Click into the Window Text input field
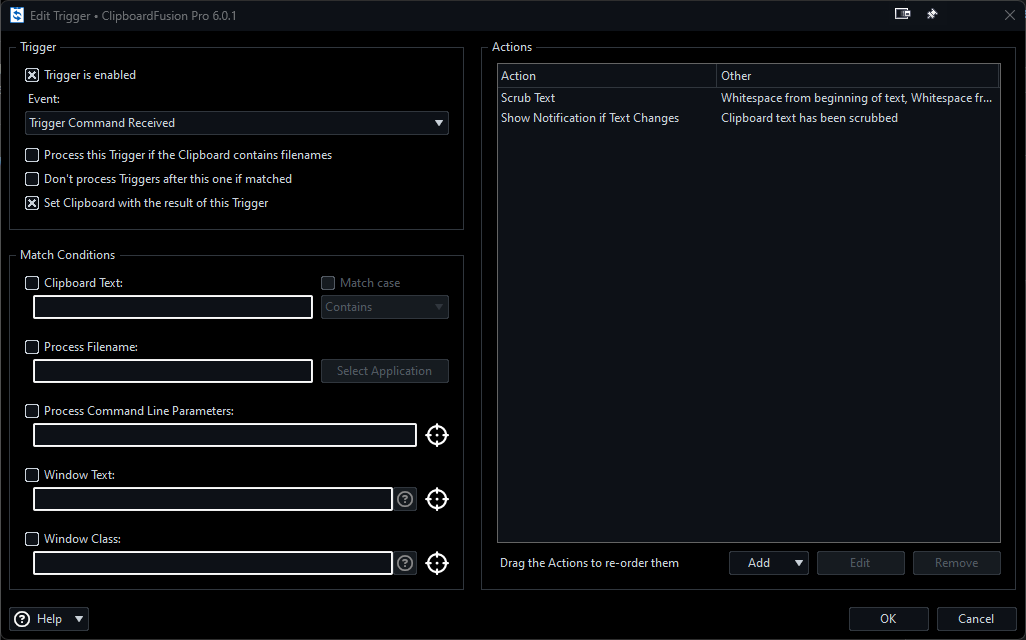The height and width of the screenshot is (640, 1026). 213,499
